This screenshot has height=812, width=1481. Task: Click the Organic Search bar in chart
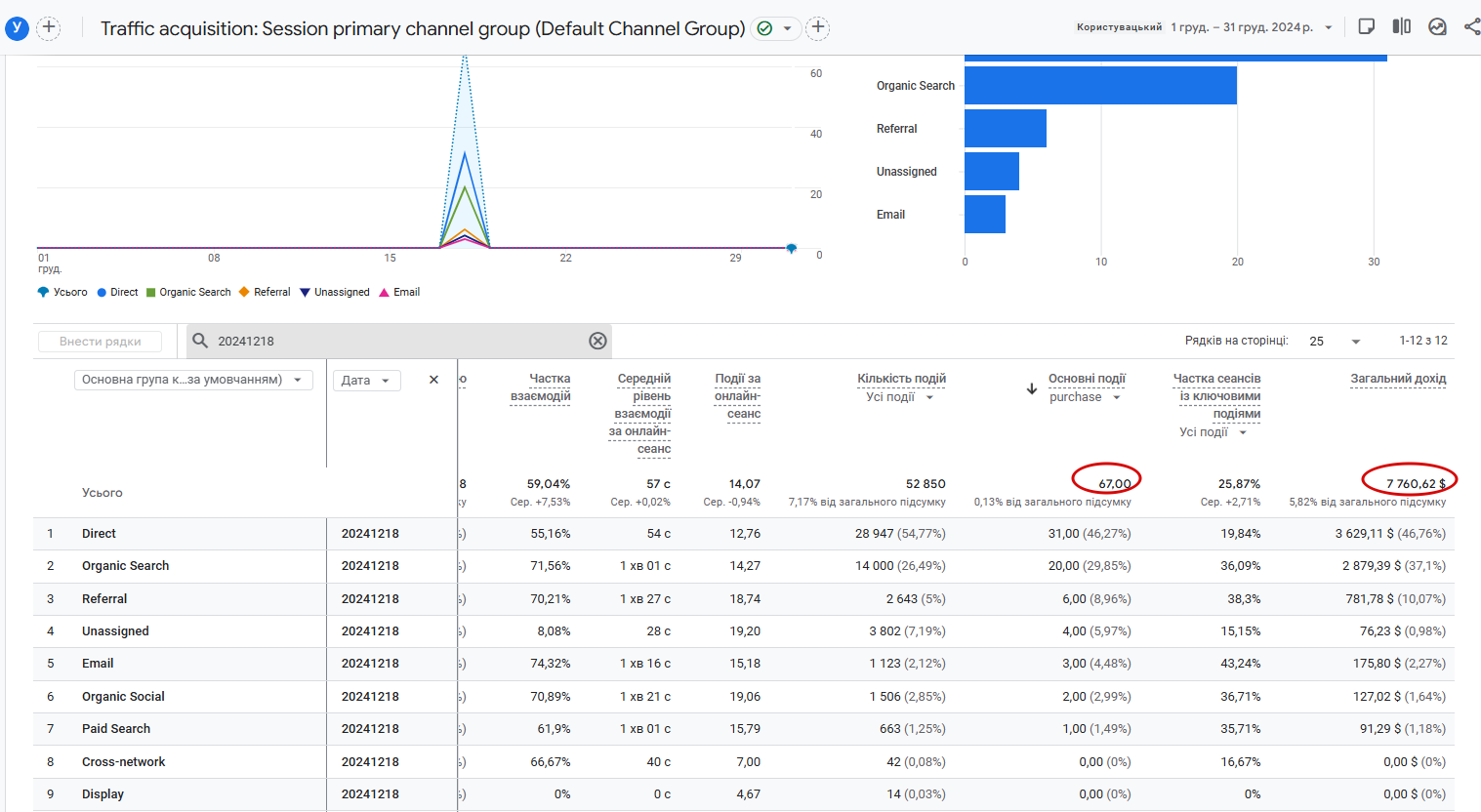tap(1100, 86)
